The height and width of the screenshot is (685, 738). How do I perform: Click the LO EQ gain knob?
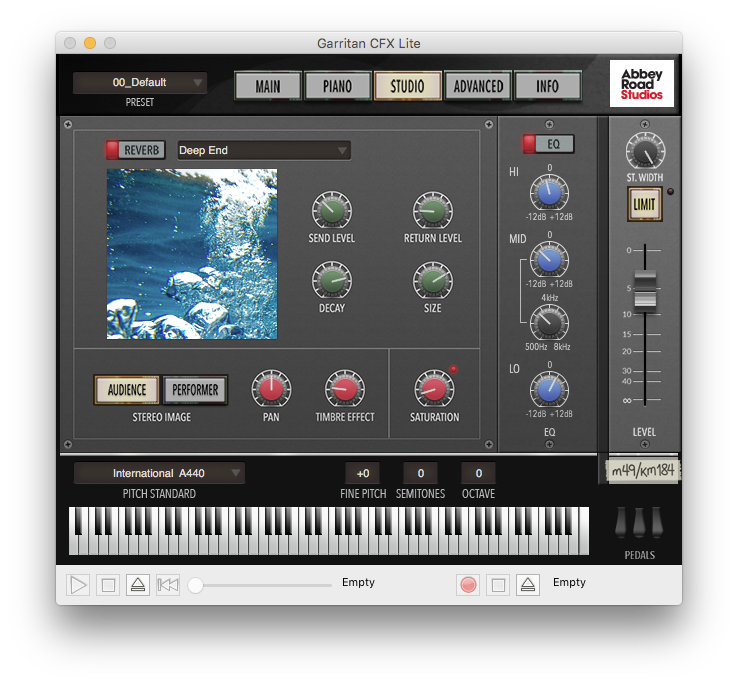(549, 390)
